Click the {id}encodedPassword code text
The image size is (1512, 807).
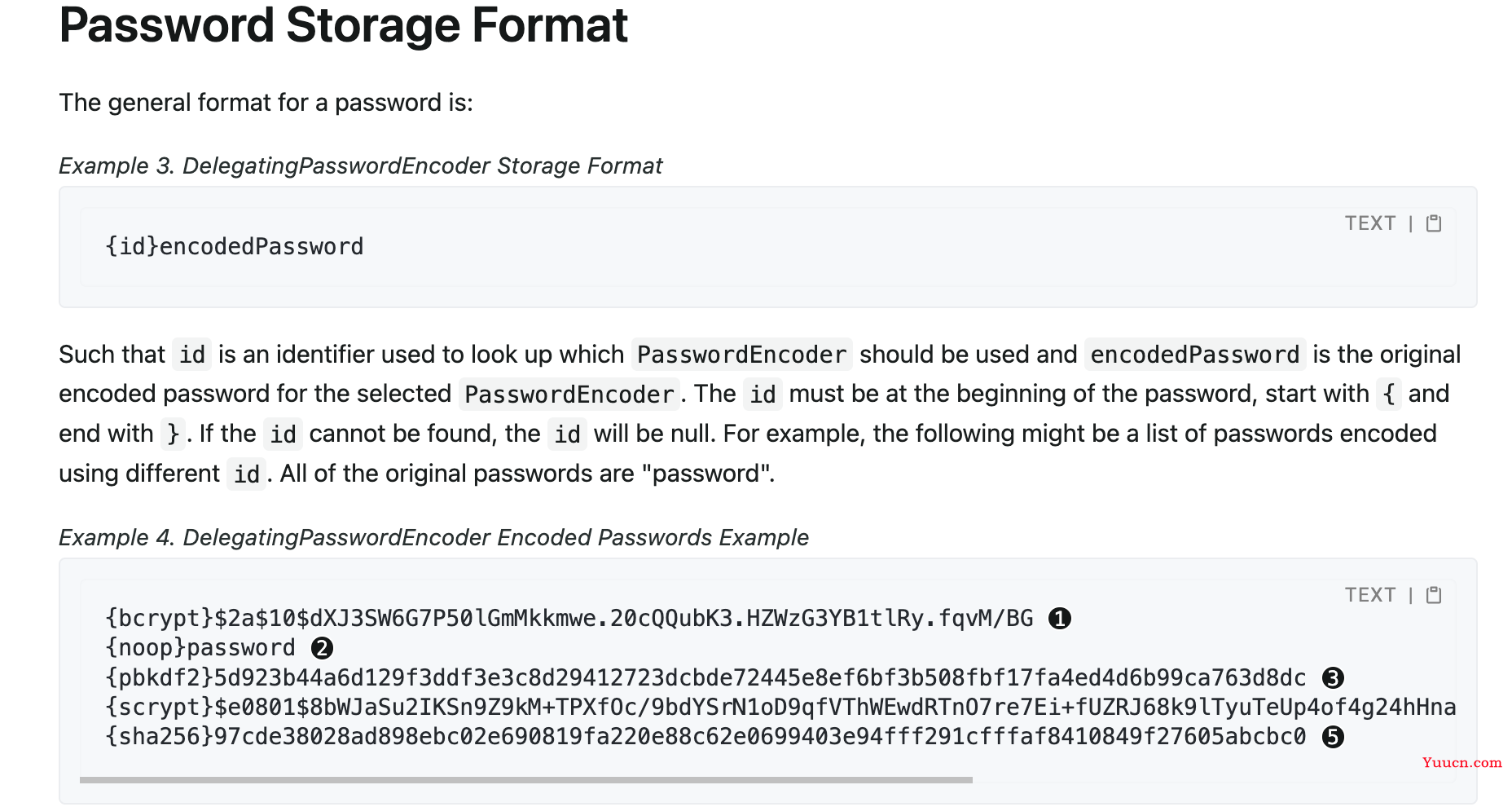[x=235, y=246]
